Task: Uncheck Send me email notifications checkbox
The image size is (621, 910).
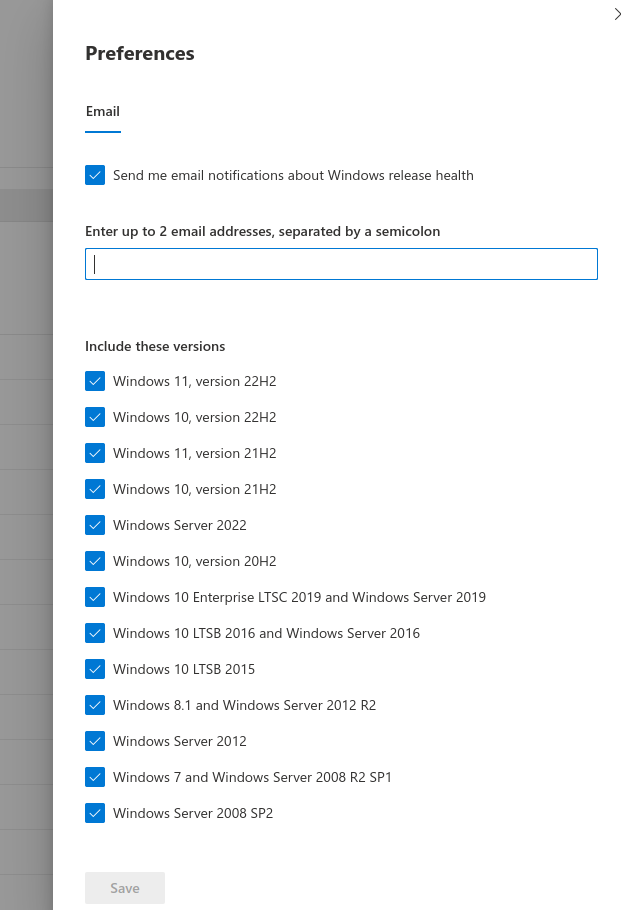Action: tap(95, 175)
